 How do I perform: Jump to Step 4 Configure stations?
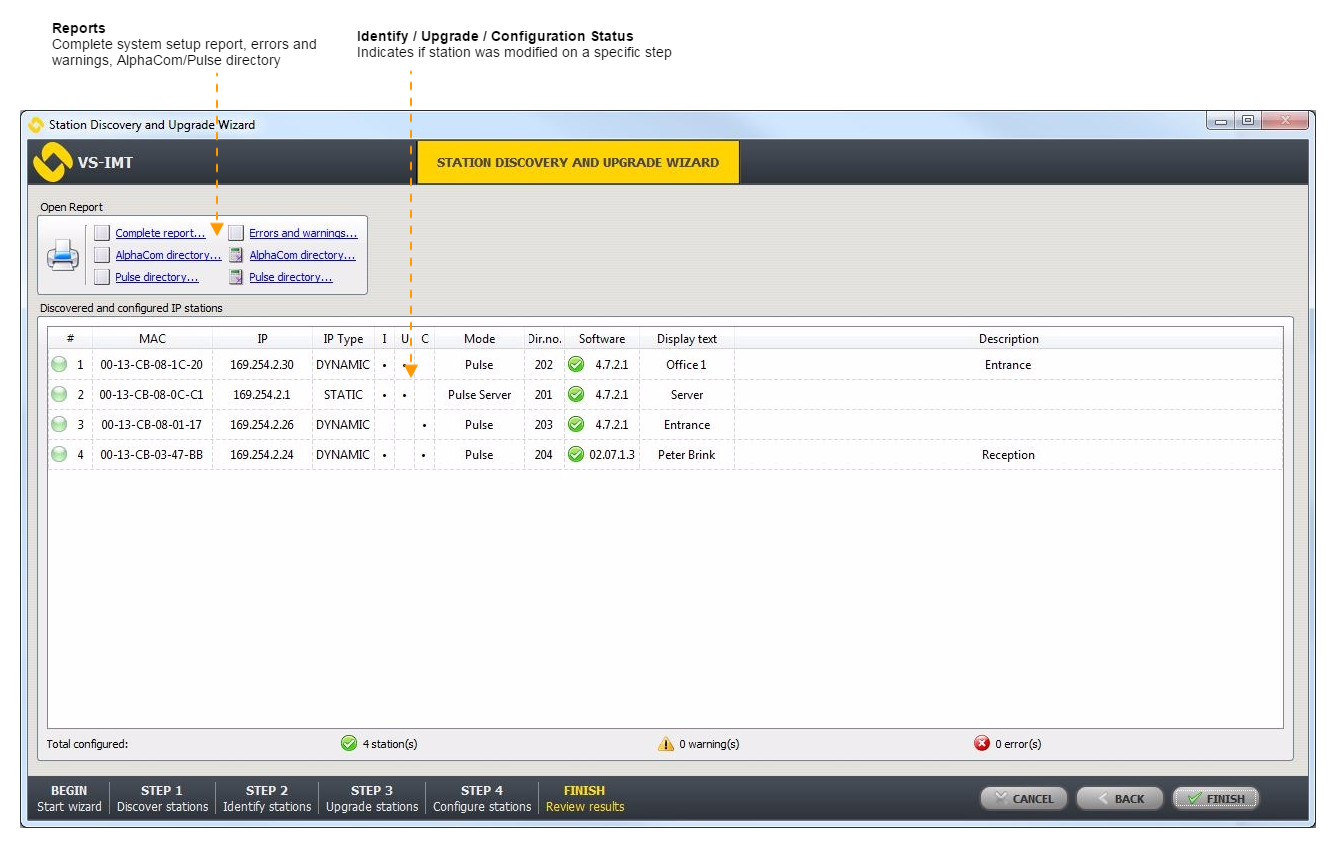482,798
